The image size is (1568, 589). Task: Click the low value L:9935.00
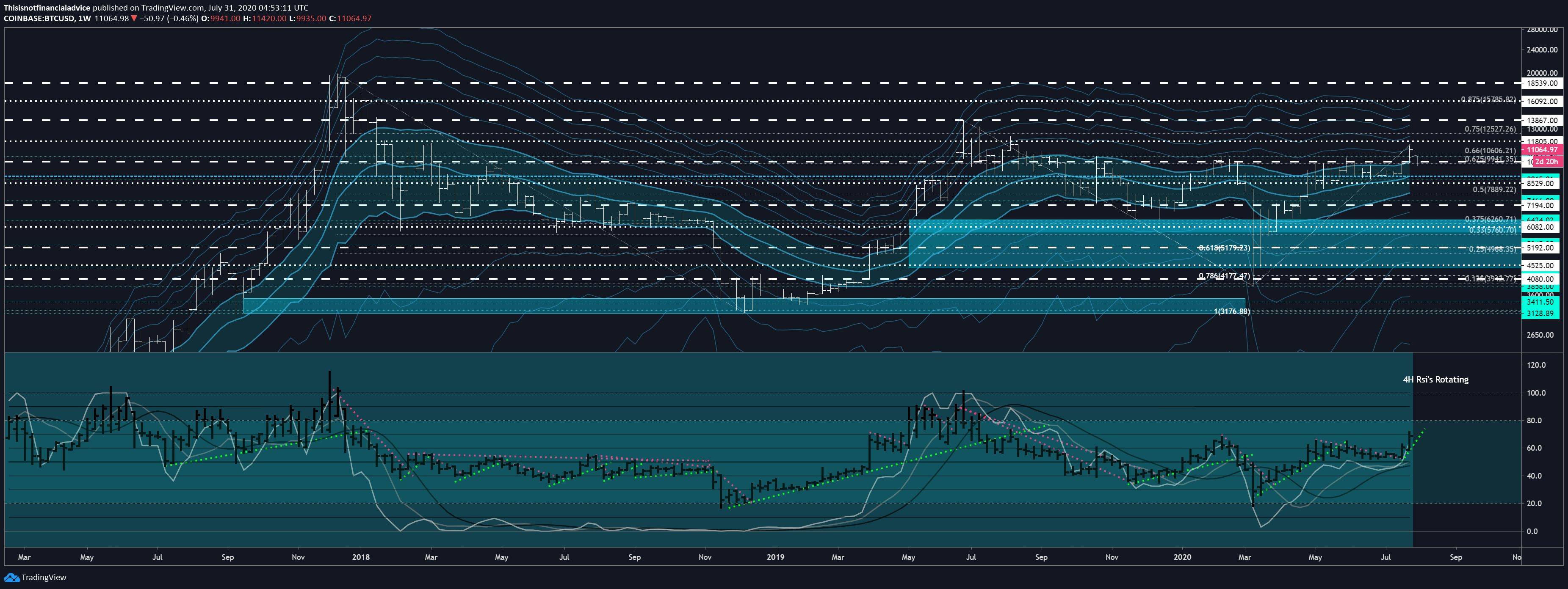[x=307, y=18]
